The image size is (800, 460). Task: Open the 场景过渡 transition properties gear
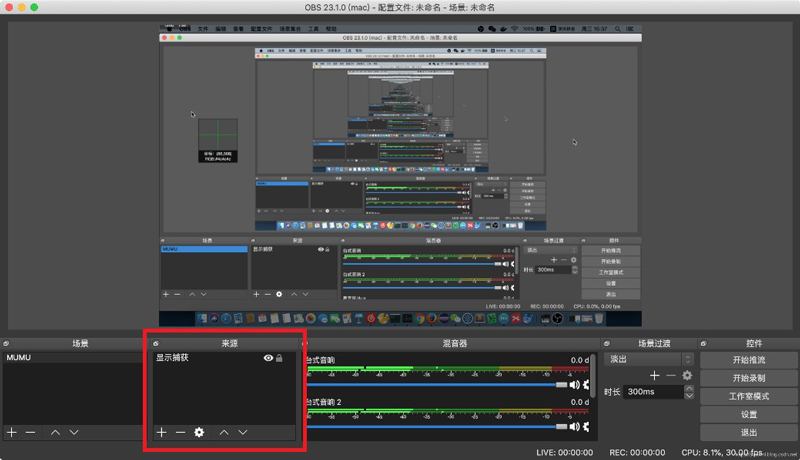(x=687, y=375)
